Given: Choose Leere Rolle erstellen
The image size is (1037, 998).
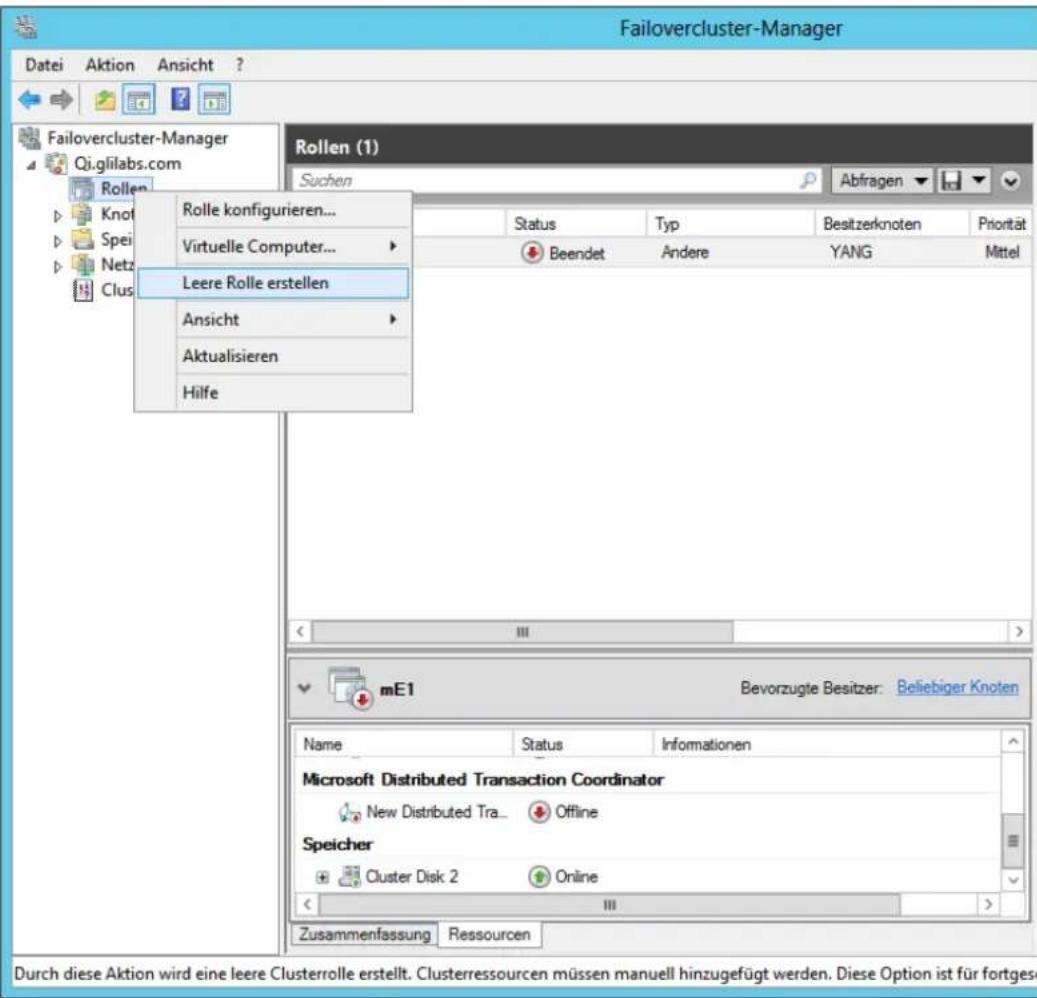Looking at the screenshot, I should click(273, 283).
